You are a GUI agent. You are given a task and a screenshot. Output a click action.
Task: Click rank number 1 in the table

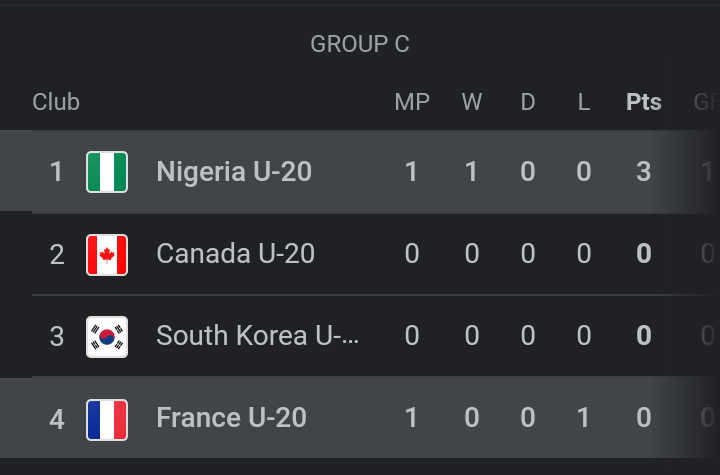click(57, 172)
